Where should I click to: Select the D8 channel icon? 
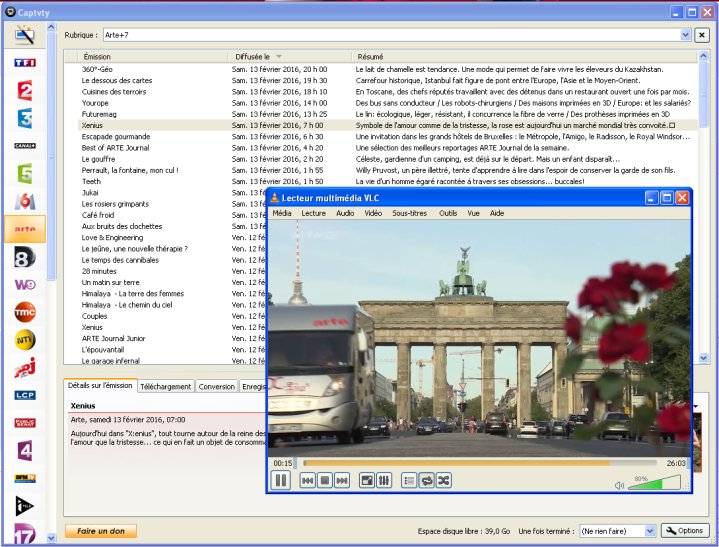click(x=25, y=257)
